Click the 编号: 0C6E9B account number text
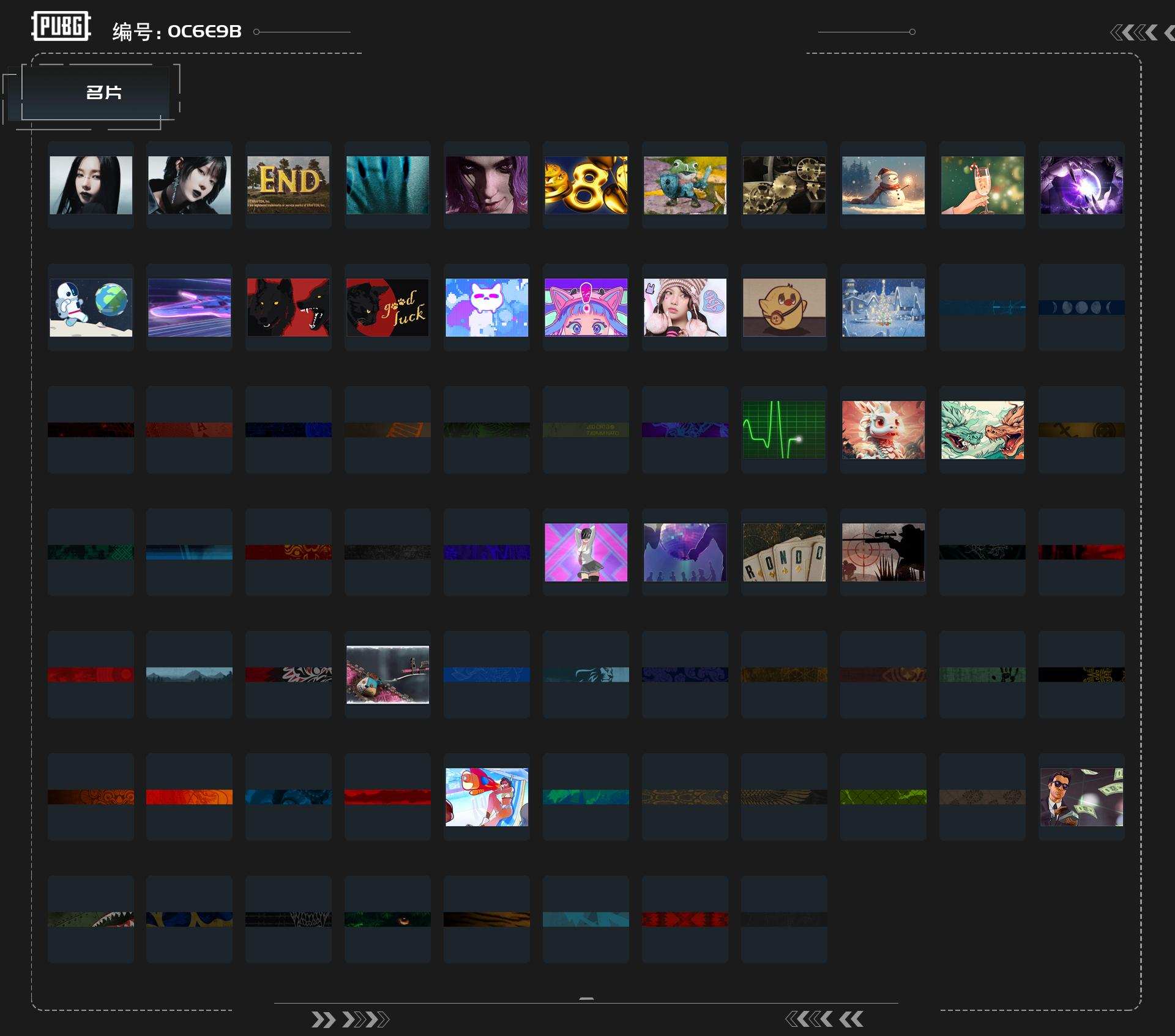 click(x=177, y=31)
